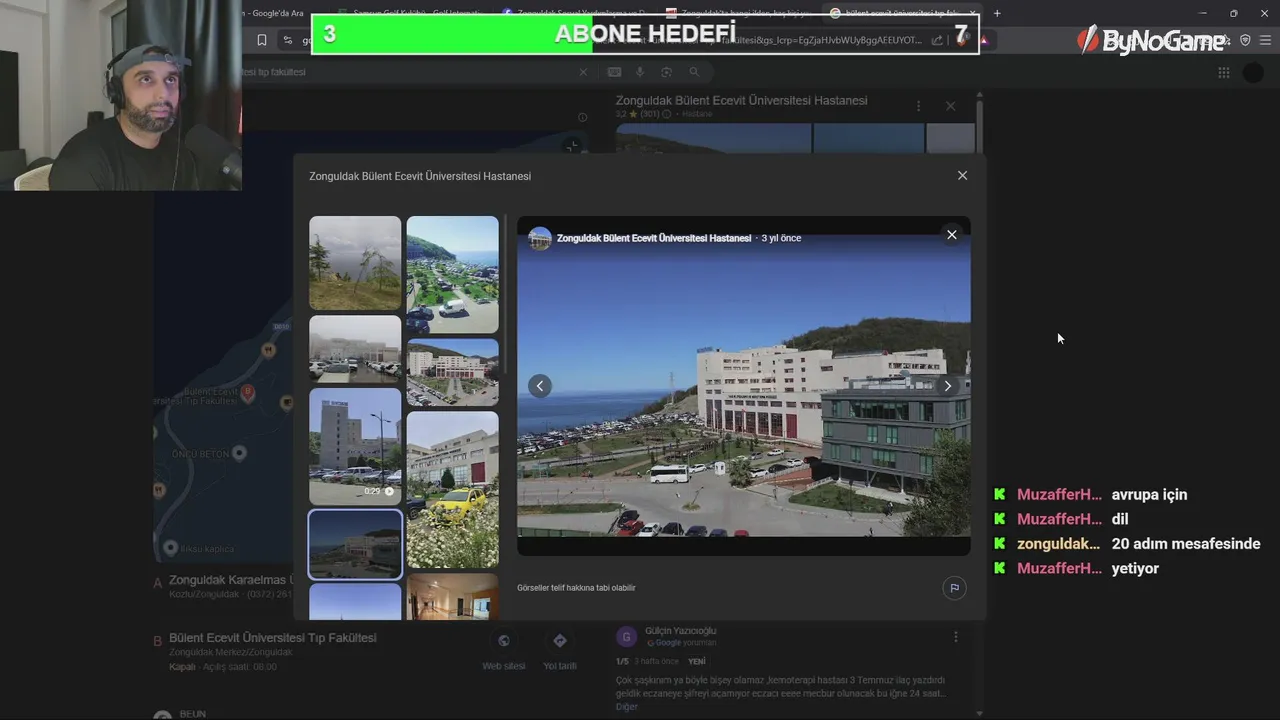Screen dimensions: 1280x720
Task: Click the large hospital photo
Action: (x=743, y=385)
